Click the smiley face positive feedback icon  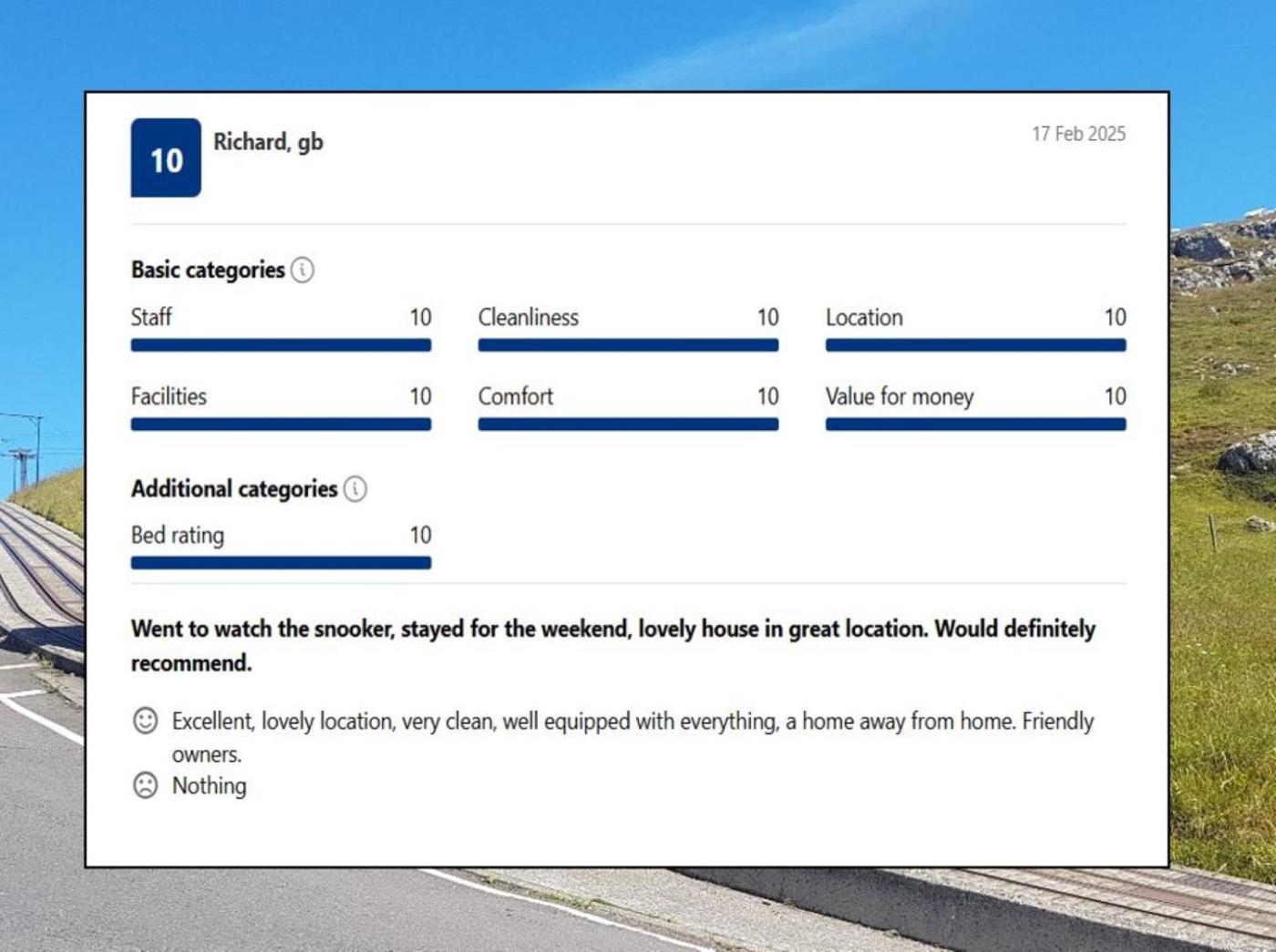(146, 721)
